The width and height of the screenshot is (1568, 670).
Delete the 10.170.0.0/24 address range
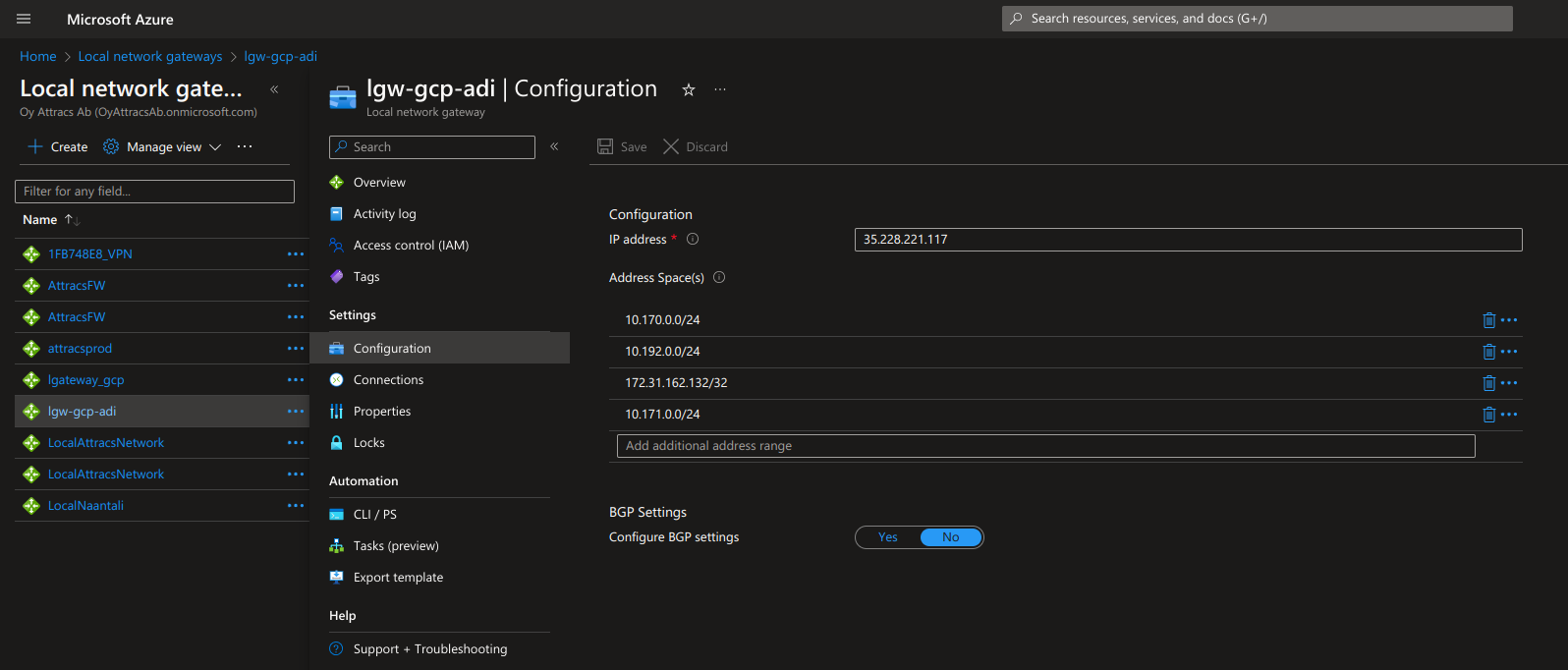1488,320
